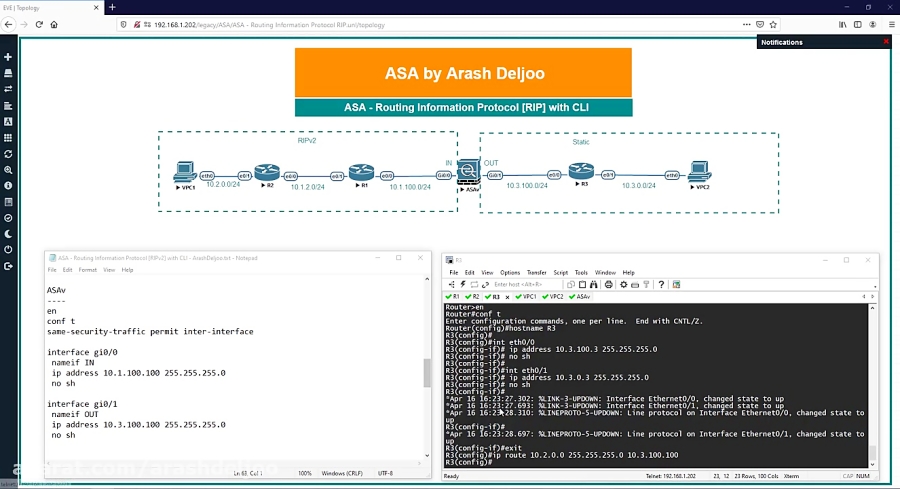The width and height of the screenshot is (900, 489).
Task: Open the lab details icon in sidebar
Action: (x=8, y=202)
